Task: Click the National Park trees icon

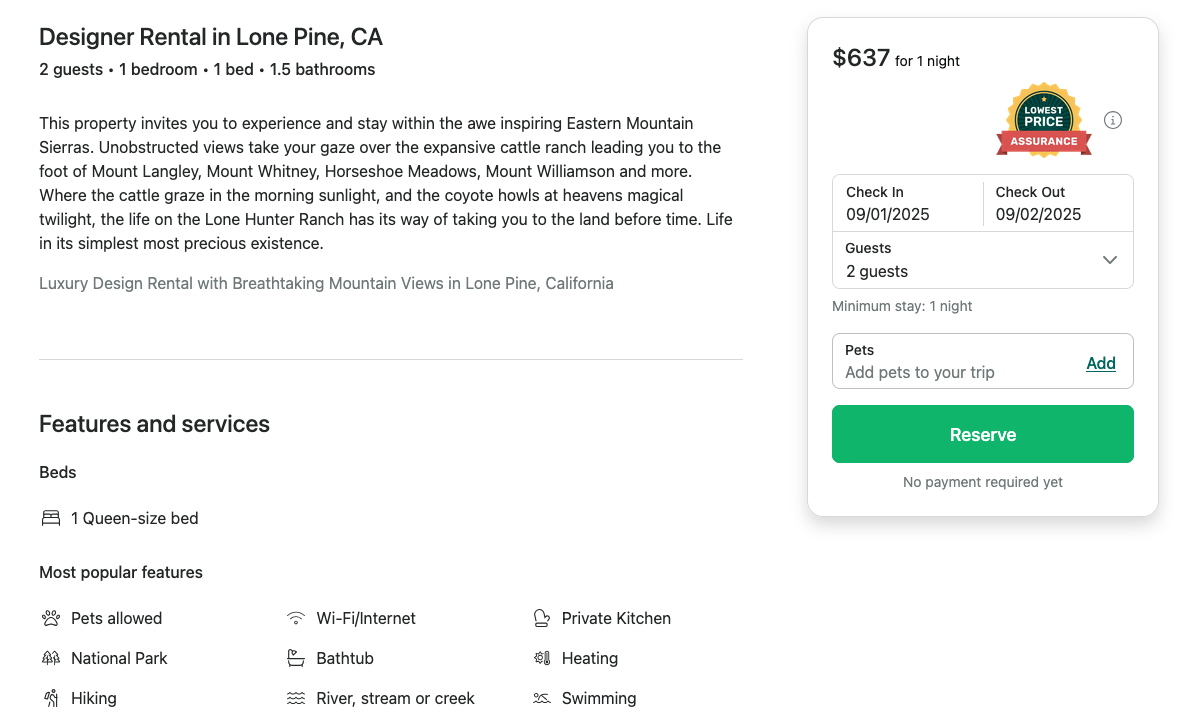Action: 50,658
